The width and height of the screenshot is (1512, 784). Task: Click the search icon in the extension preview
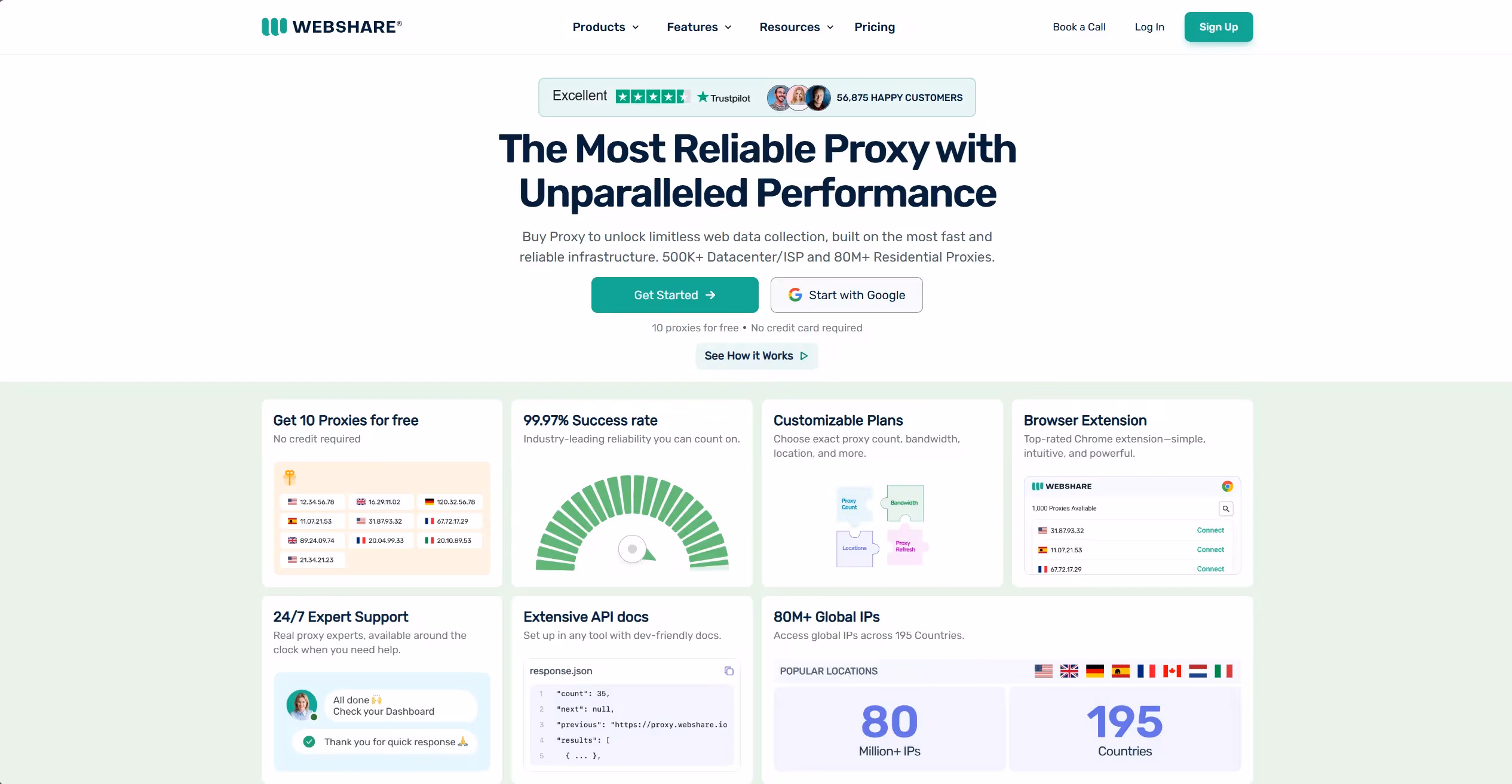pos(1226,508)
